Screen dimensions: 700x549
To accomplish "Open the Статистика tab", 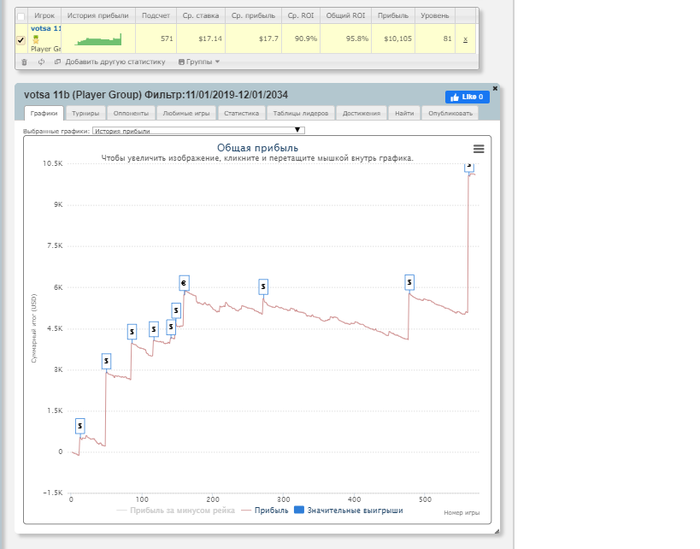I will (x=242, y=113).
